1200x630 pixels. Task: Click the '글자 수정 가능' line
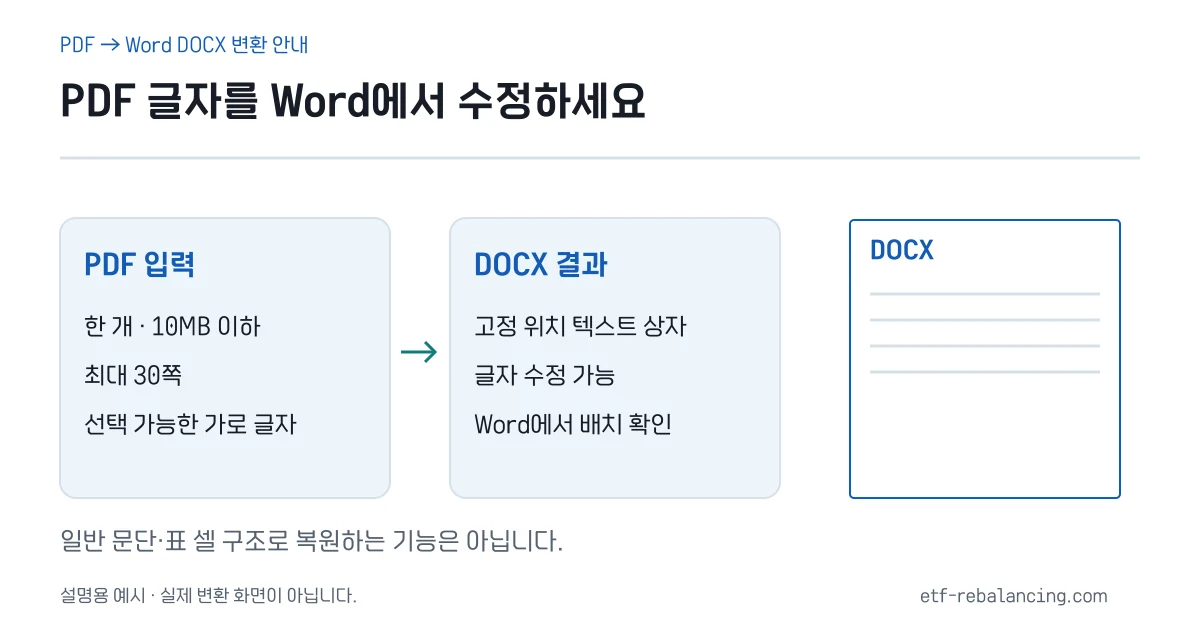(x=544, y=376)
